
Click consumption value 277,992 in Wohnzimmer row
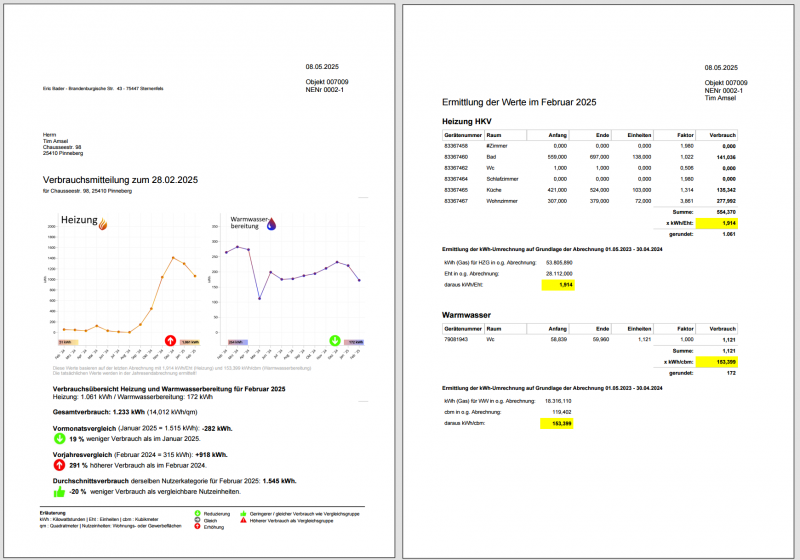(x=726, y=201)
